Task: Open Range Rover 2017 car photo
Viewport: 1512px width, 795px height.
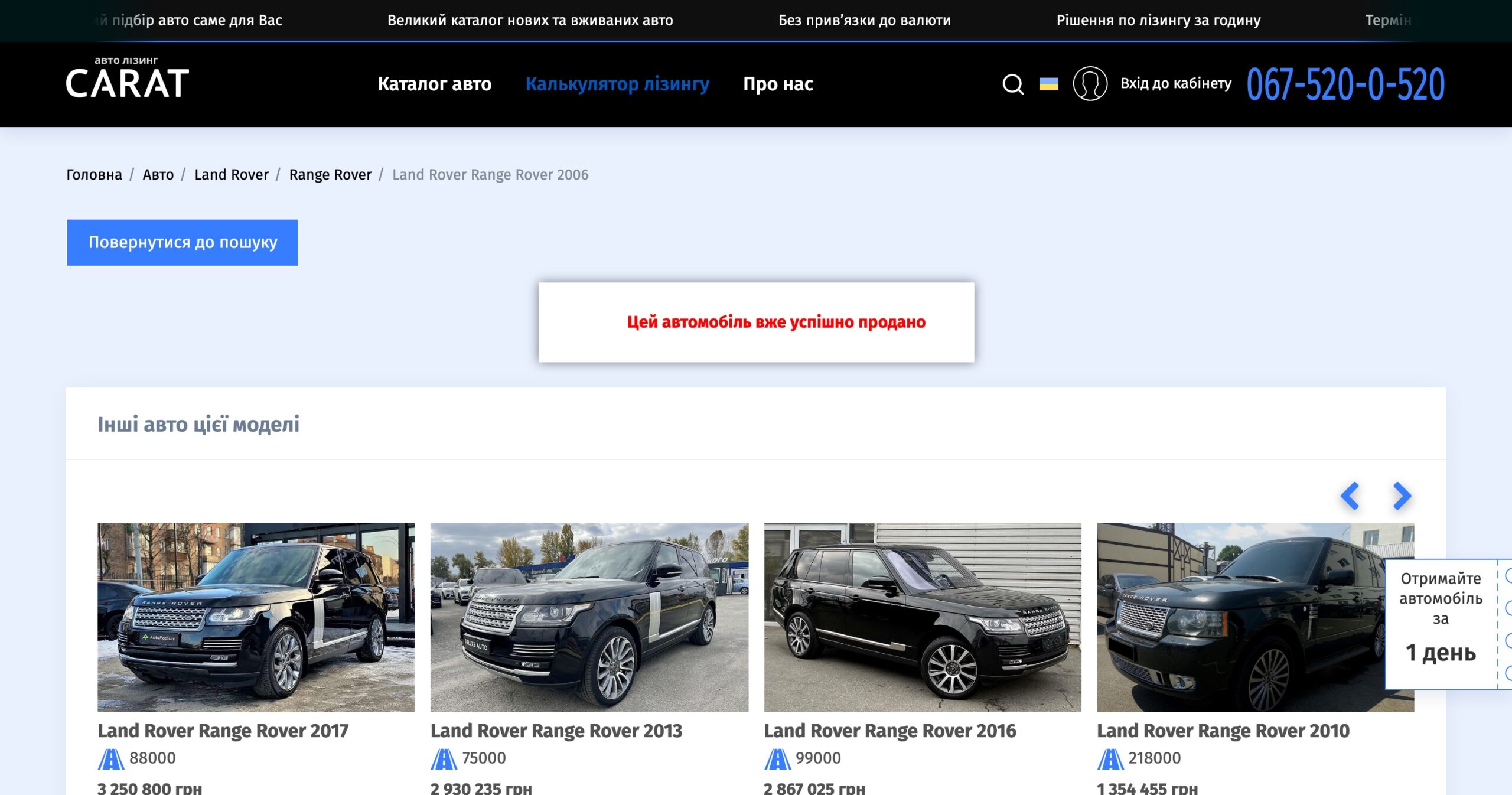Action: pos(256,617)
